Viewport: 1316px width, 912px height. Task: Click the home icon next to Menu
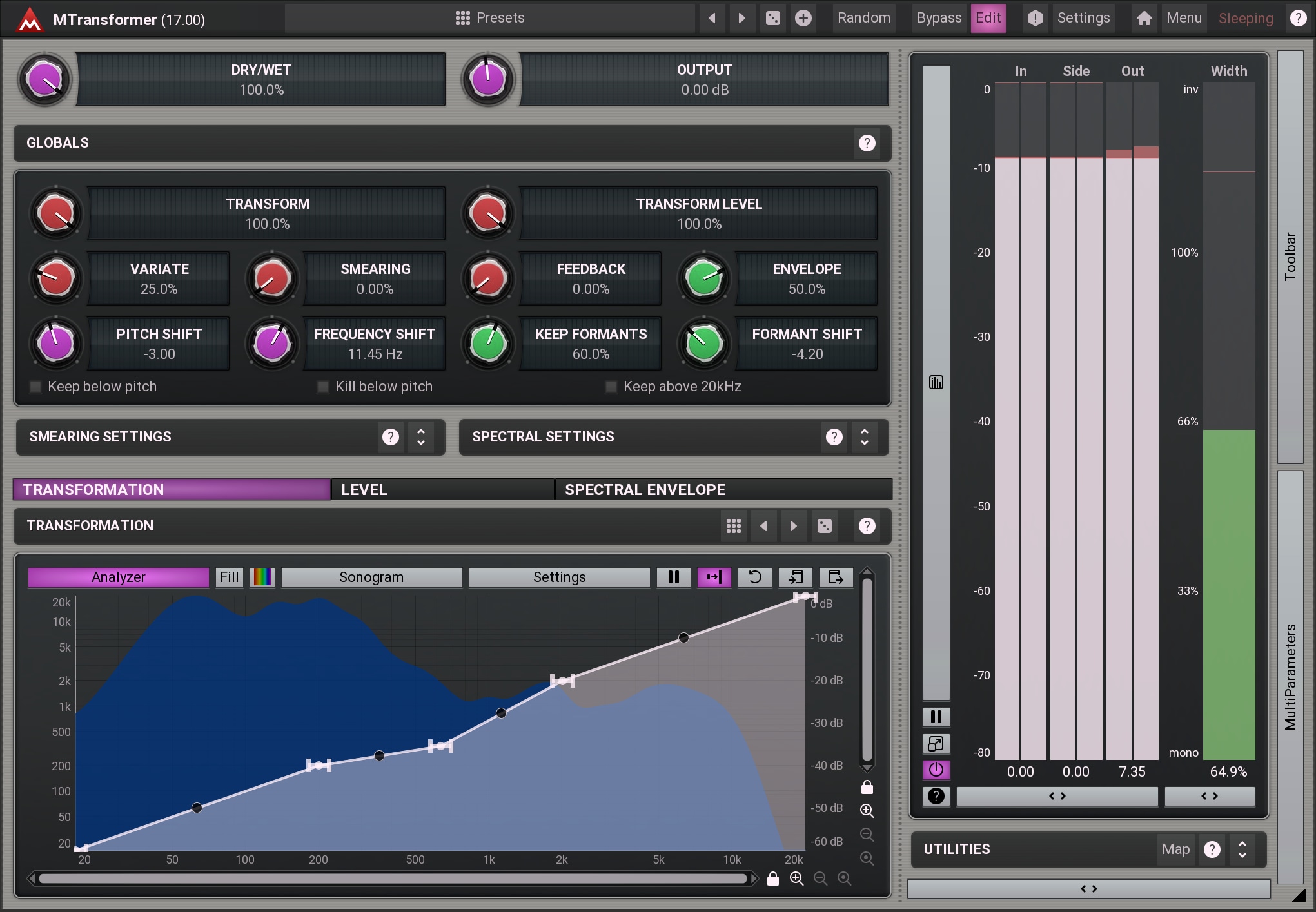pyautogui.click(x=1144, y=18)
